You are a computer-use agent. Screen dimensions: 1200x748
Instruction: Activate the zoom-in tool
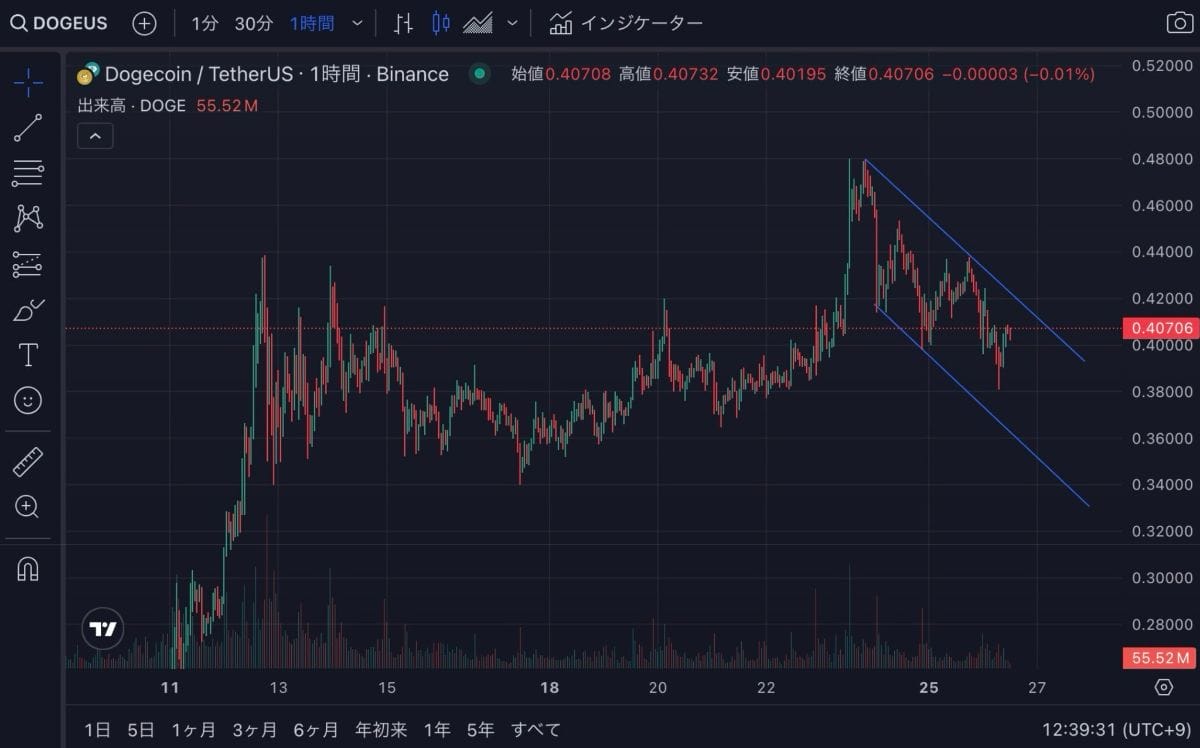click(28, 507)
